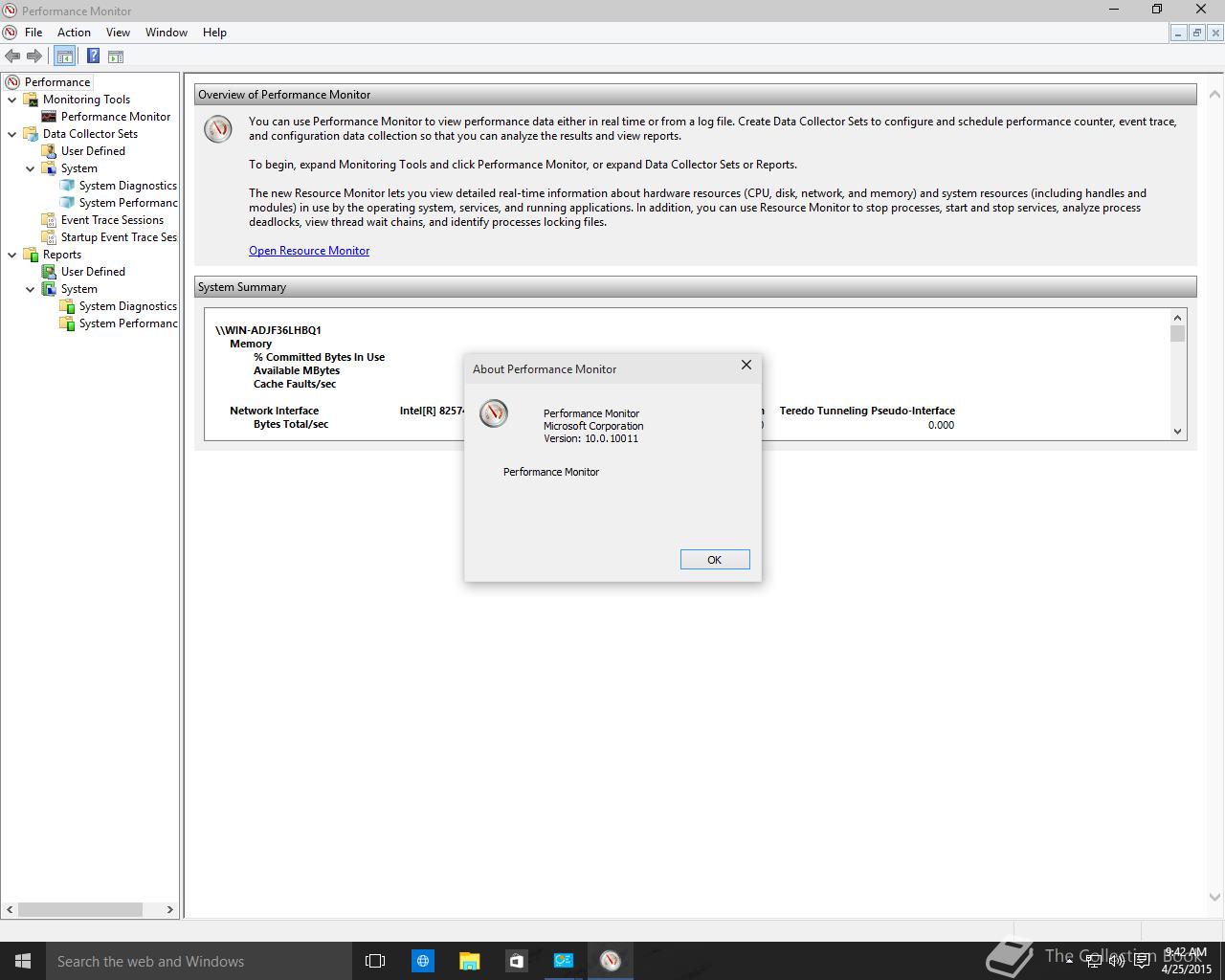Select System Performance under Data Collector Sets
Image resolution: width=1225 pixels, height=980 pixels.
point(128,203)
